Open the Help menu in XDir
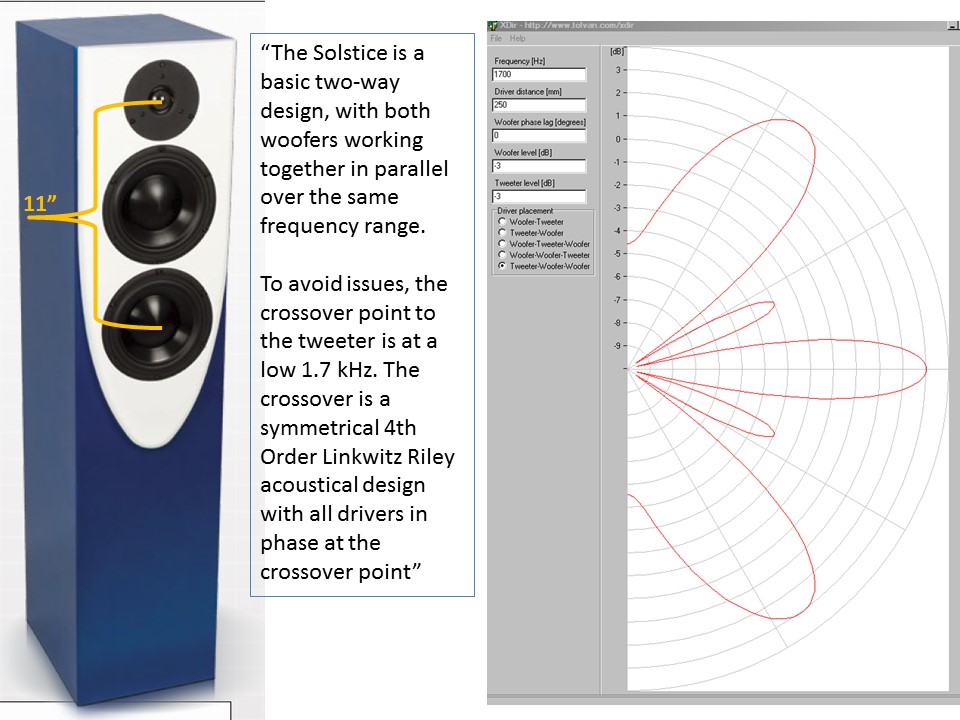960x720 pixels. click(x=517, y=38)
